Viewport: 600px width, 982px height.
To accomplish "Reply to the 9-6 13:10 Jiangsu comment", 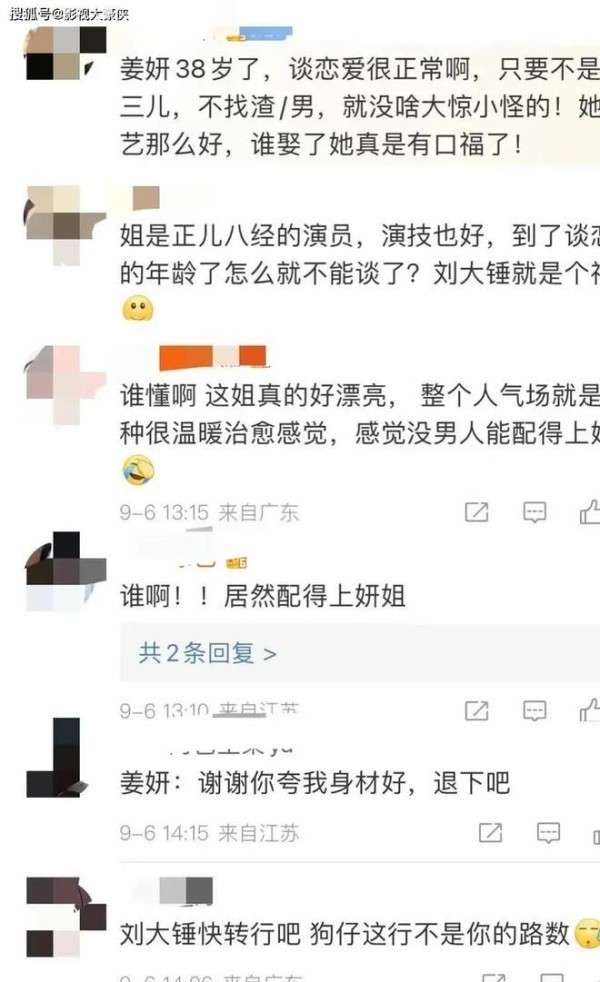I will (534, 710).
